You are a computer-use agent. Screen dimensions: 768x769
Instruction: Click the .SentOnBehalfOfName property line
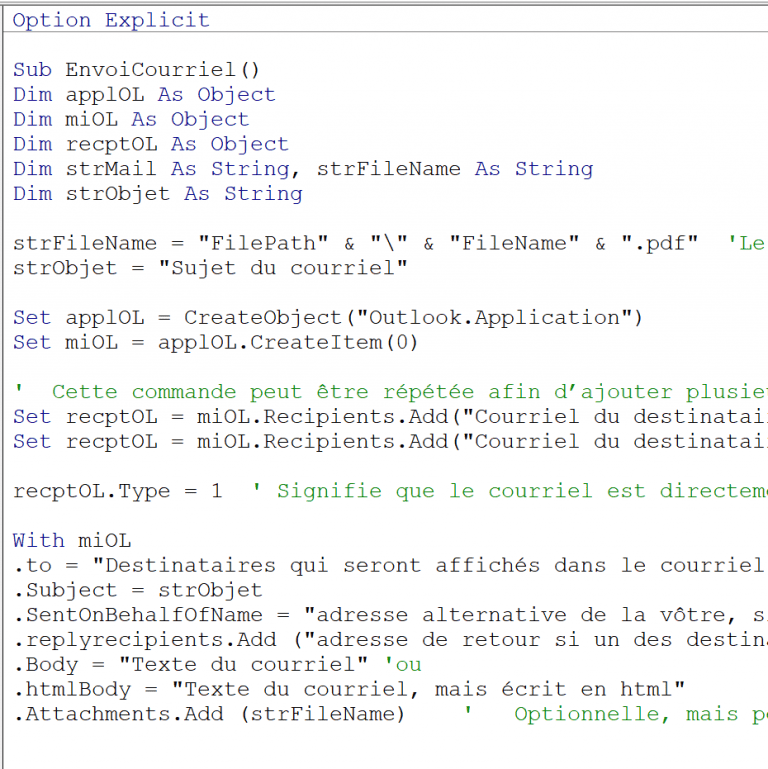coord(150,615)
